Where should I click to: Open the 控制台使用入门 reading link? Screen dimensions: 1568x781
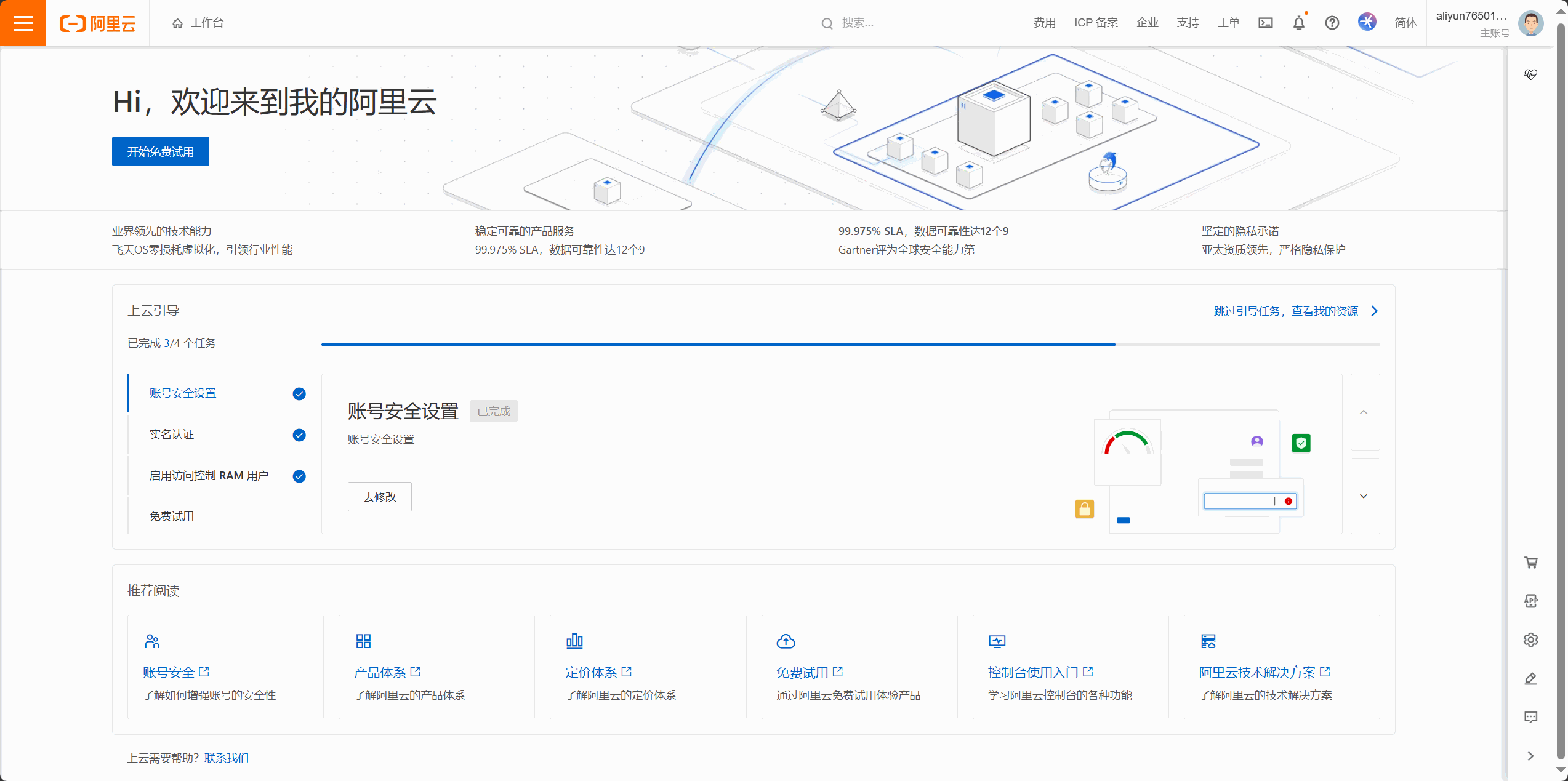[x=1033, y=673]
